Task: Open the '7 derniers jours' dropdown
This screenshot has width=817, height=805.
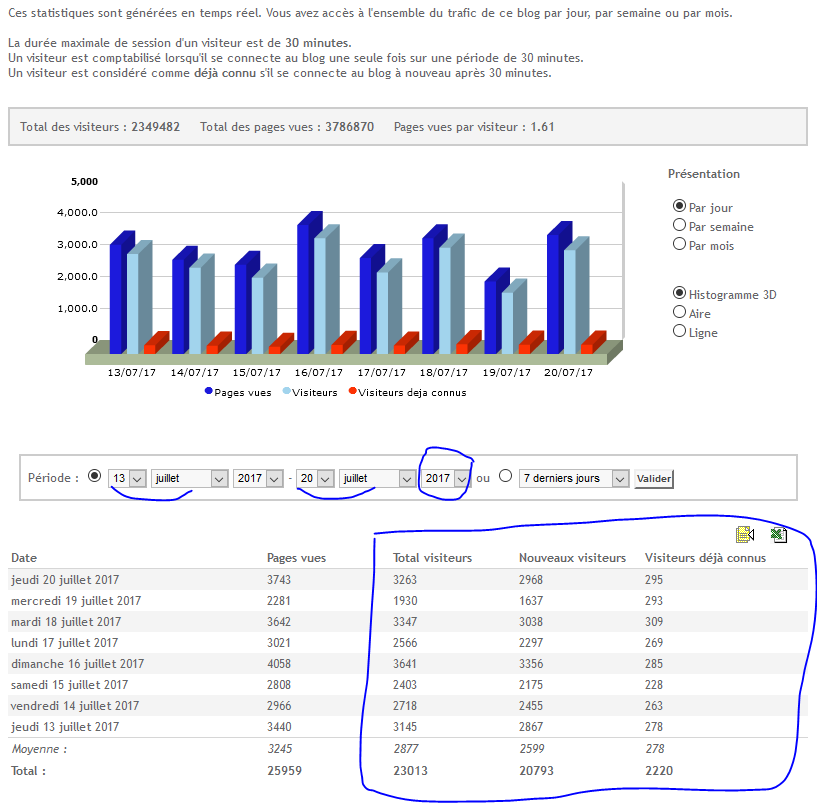Action: coord(574,478)
